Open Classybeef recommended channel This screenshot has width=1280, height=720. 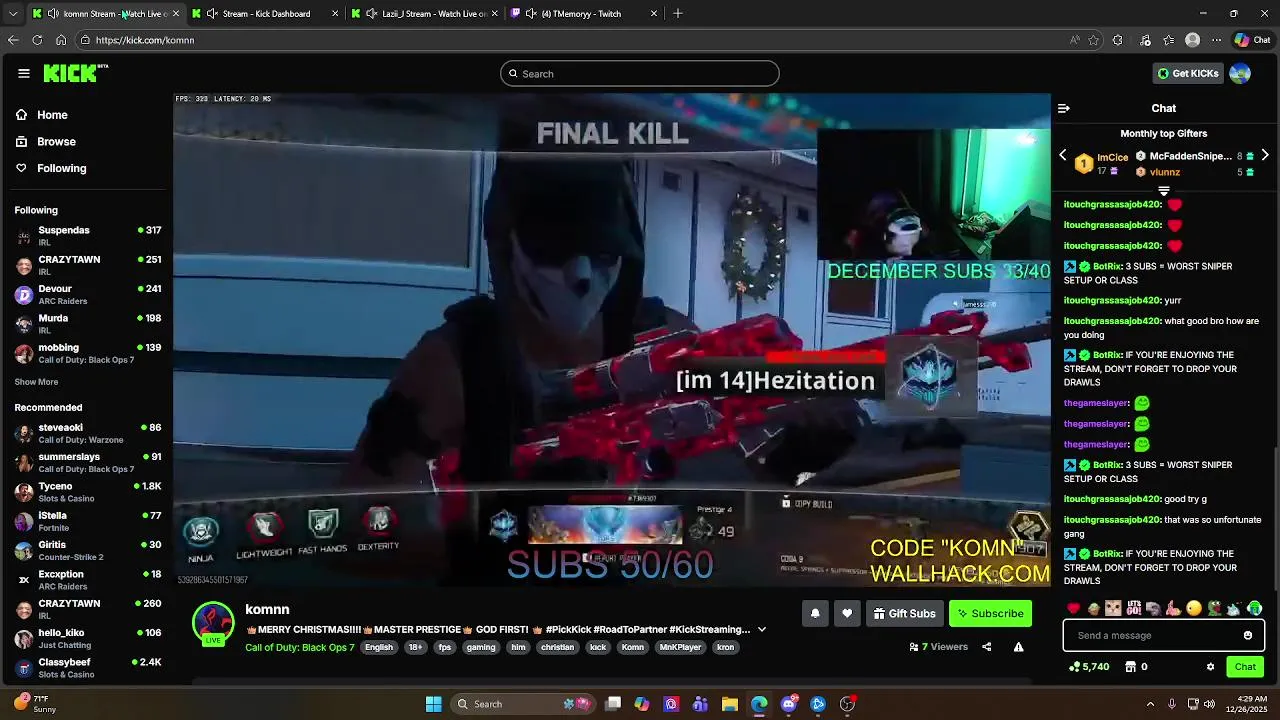pos(87,668)
